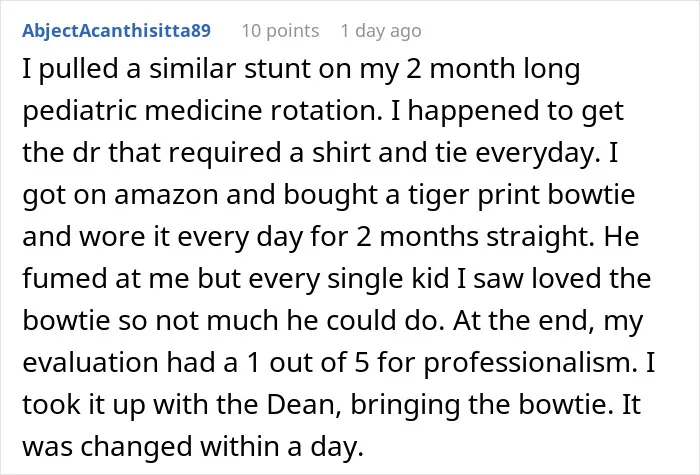Click the word within in the last line
Screen dimensions: 700x475
(x=239, y=446)
